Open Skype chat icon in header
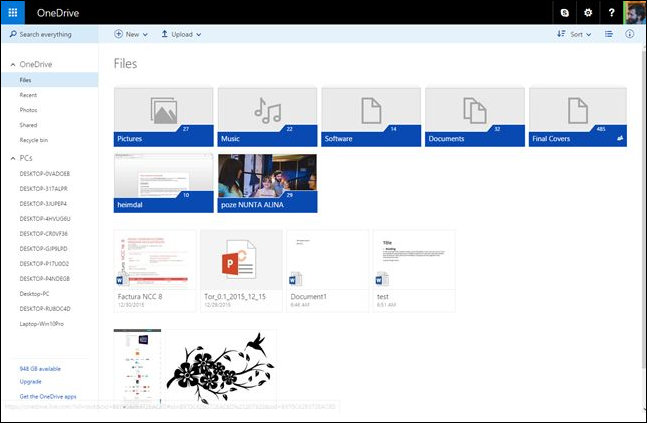 click(564, 13)
